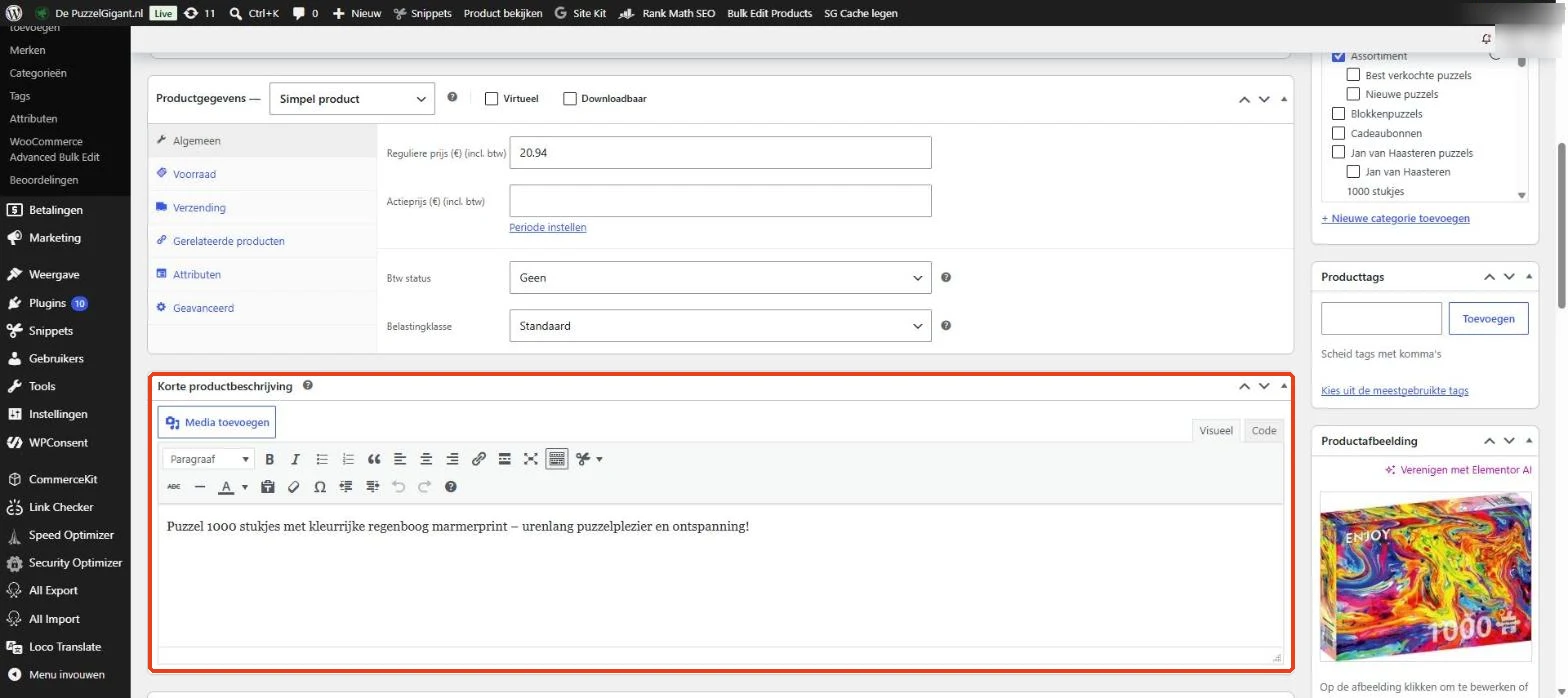Click Kies uit de meestgebruikte tags
1568x698 pixels.
[1395, 391]
